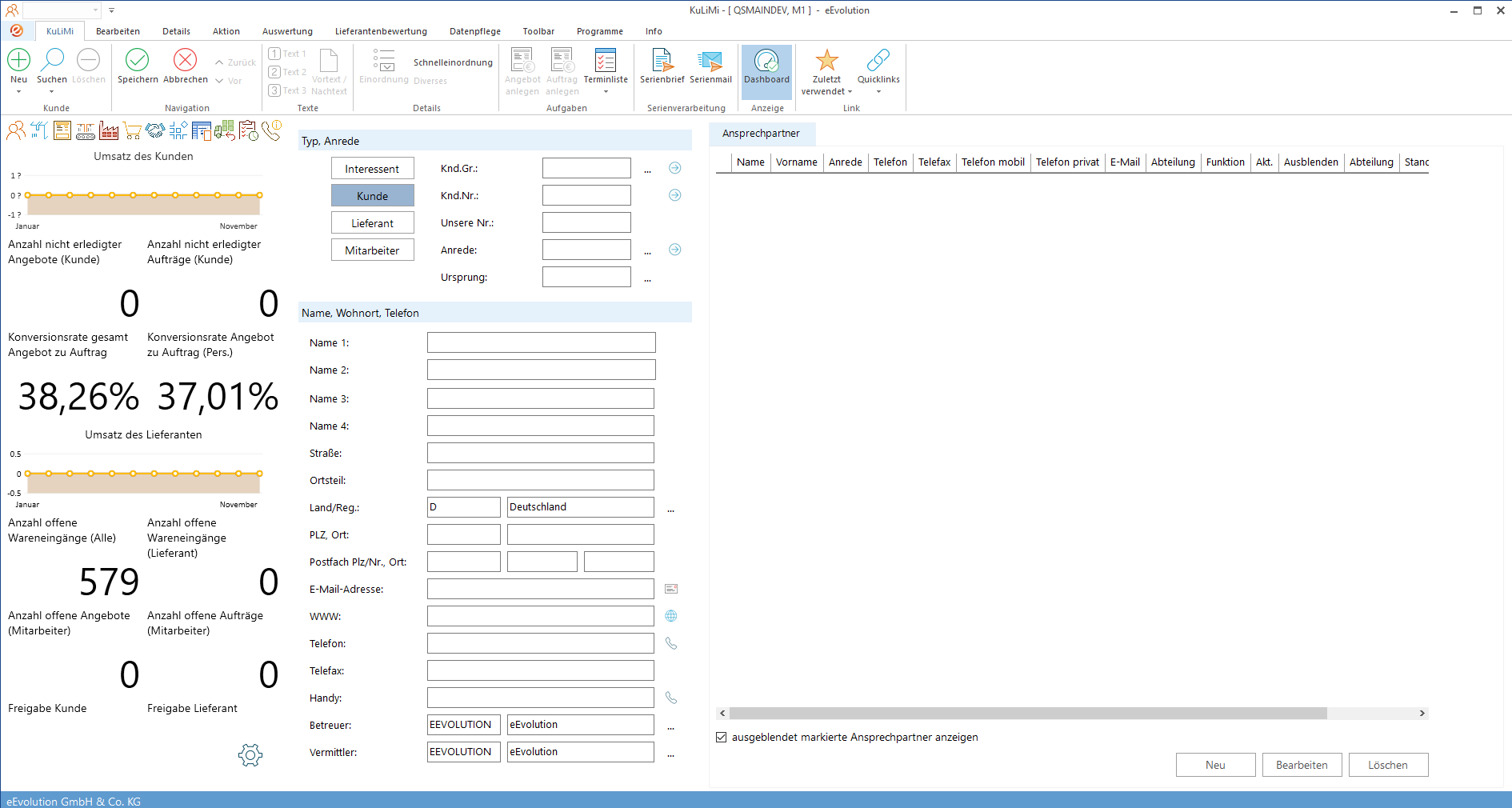Select the forklift return dashboard icon
1512x808 pixels.
click(225, 130)
